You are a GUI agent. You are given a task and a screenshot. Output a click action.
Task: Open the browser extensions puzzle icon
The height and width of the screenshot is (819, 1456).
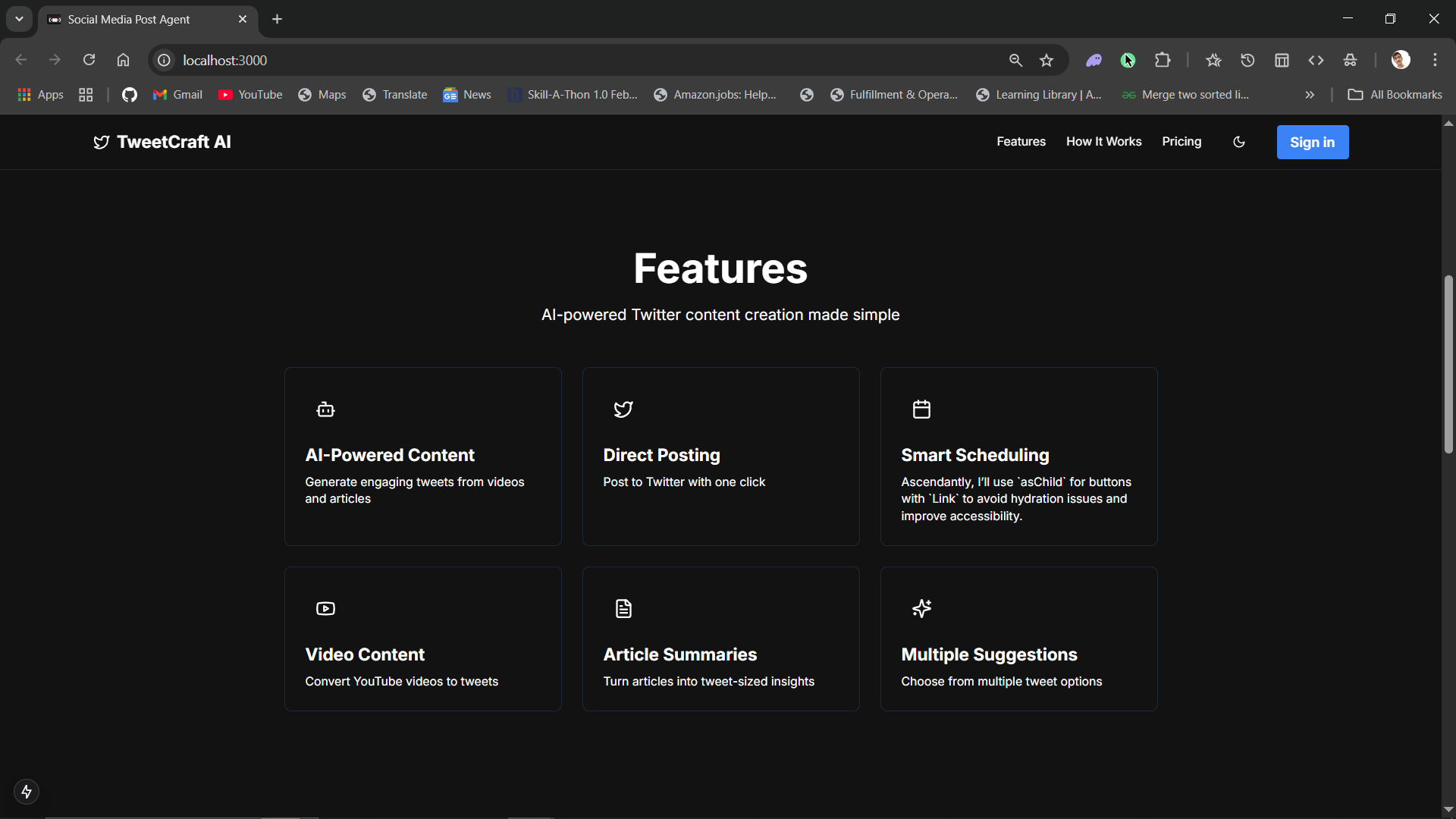coord(1163,61)
